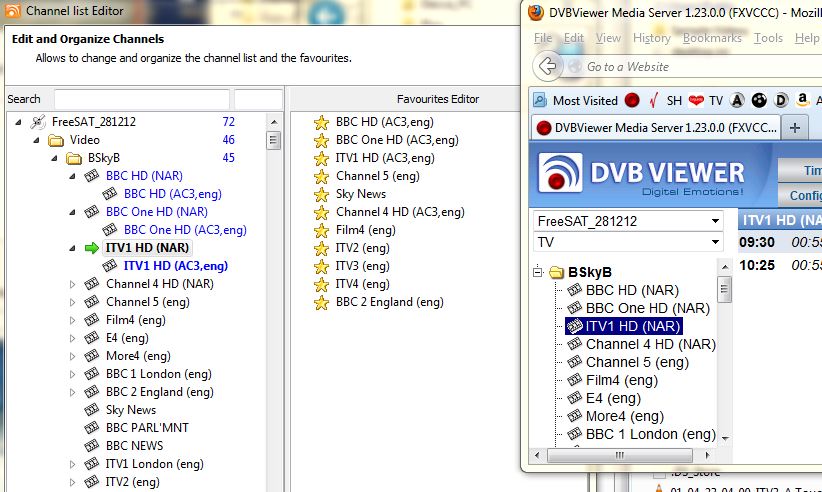Open the Firefox File menu
Image resolution: width=822 pixels, height=492 pixels.
tap(543, 38)
